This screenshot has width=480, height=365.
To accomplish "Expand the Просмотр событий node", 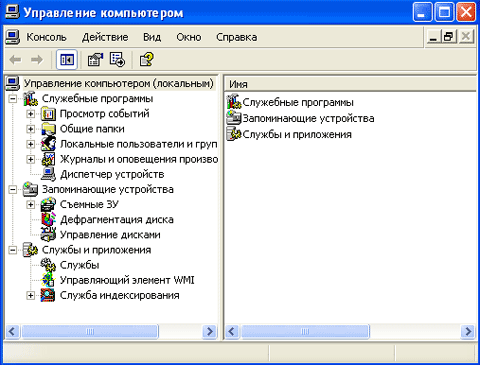I will click(30, 114).
